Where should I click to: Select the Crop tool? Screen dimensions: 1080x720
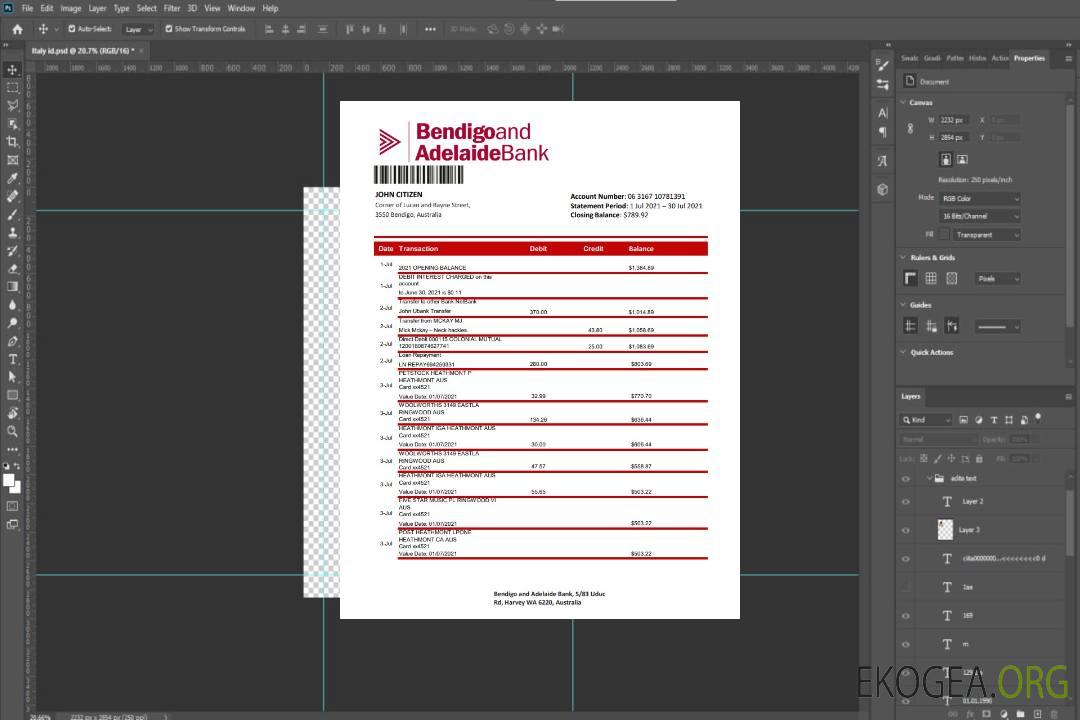click(12, 142)
